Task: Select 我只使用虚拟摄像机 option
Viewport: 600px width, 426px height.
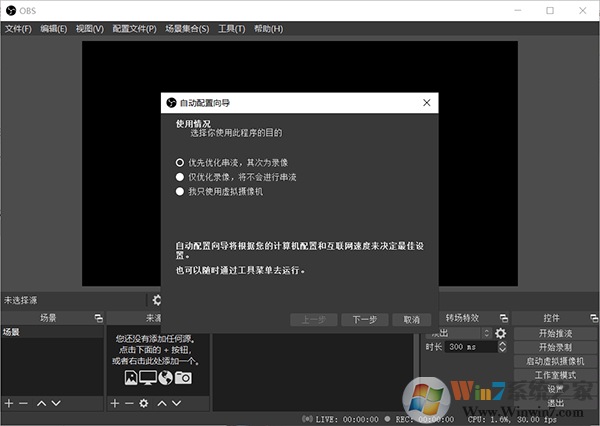Action: click(180, 191)
